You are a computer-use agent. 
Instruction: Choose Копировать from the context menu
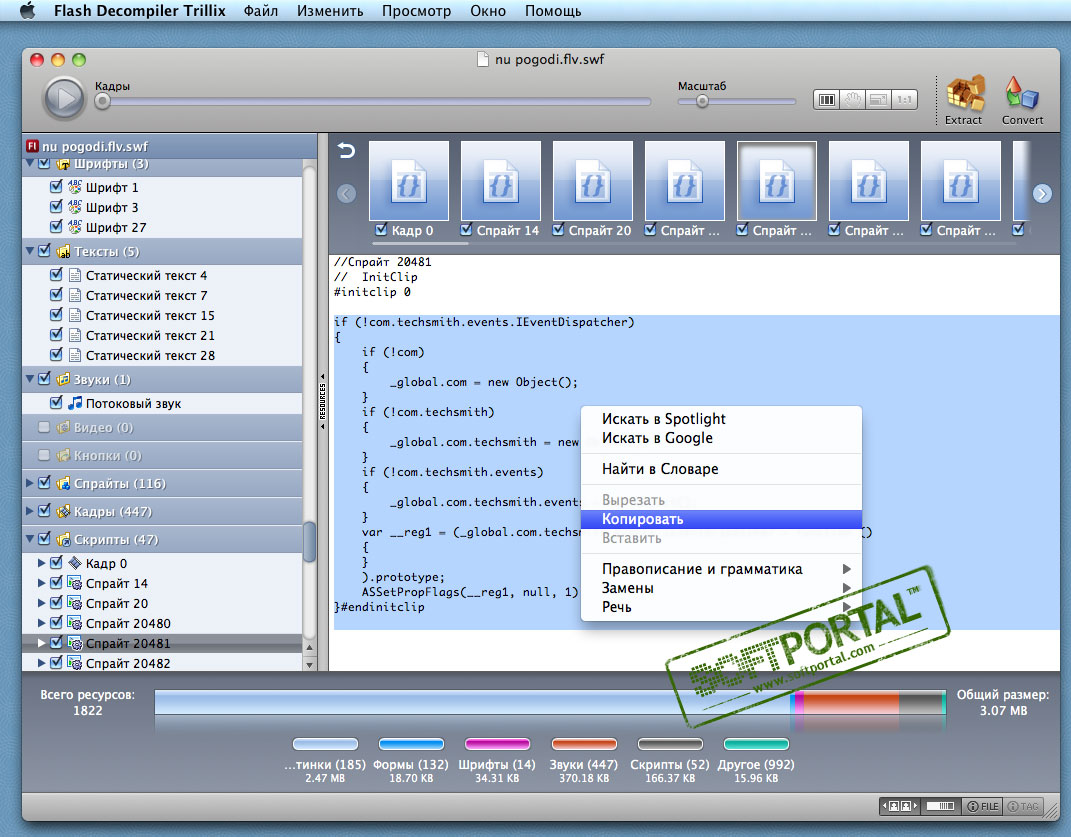coord(721,519)
